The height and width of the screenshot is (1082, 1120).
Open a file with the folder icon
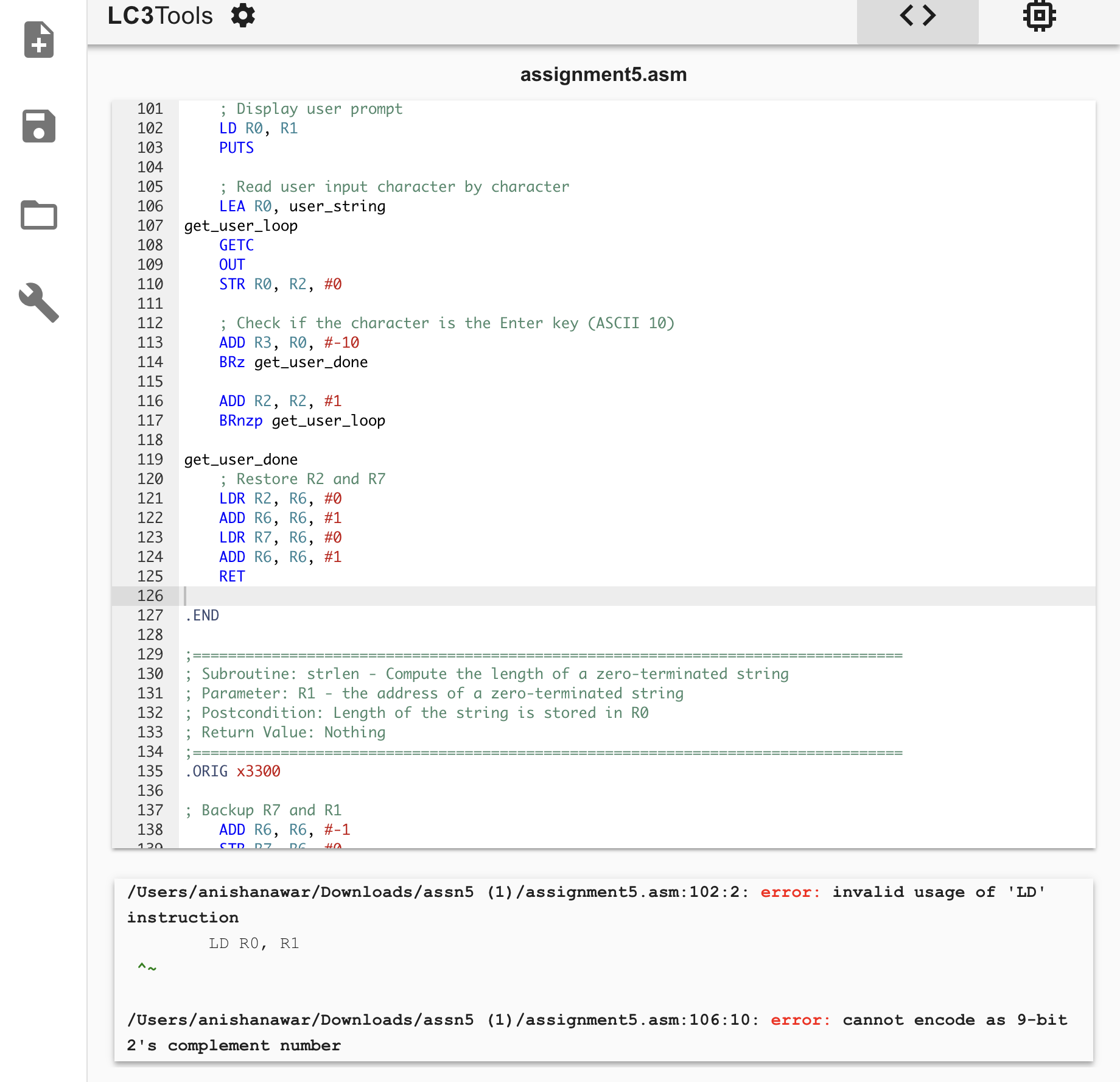[x=38, y=215]
